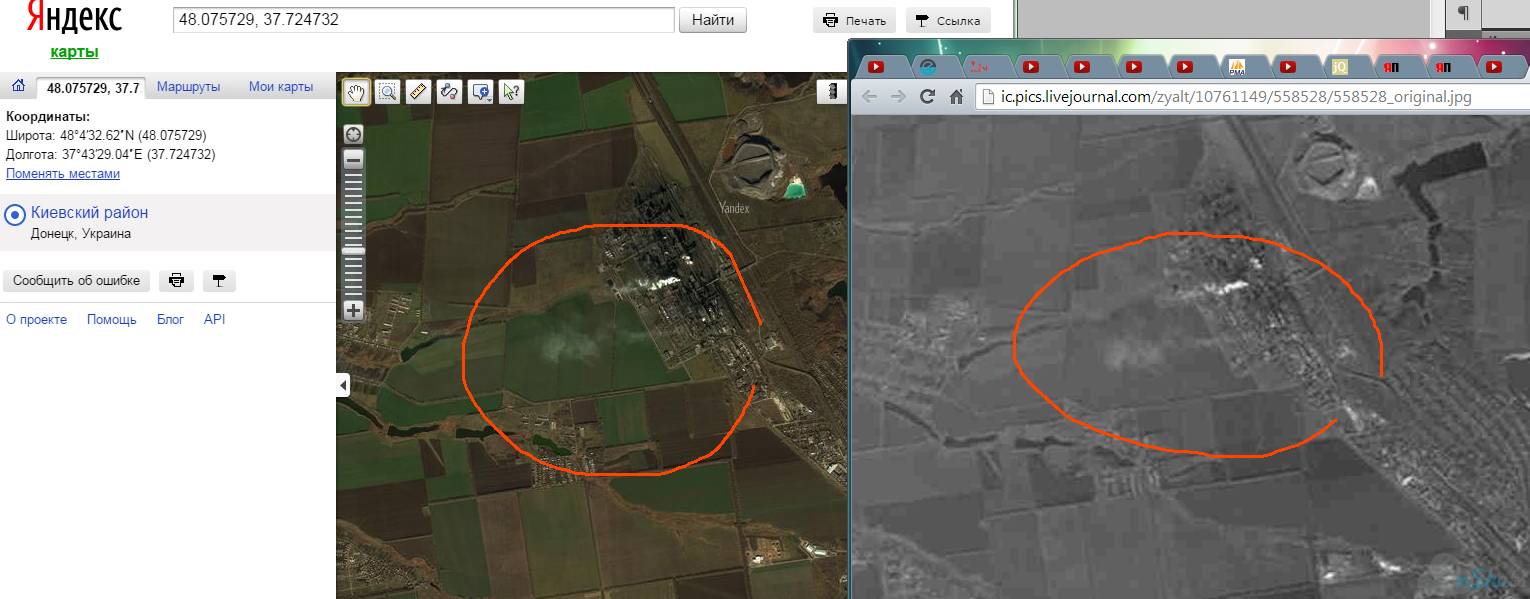The width and height of the screenshot is (1530, 599).
Task: Click the Долгота 37°43'29.04"E text
Action: [110, 154]
